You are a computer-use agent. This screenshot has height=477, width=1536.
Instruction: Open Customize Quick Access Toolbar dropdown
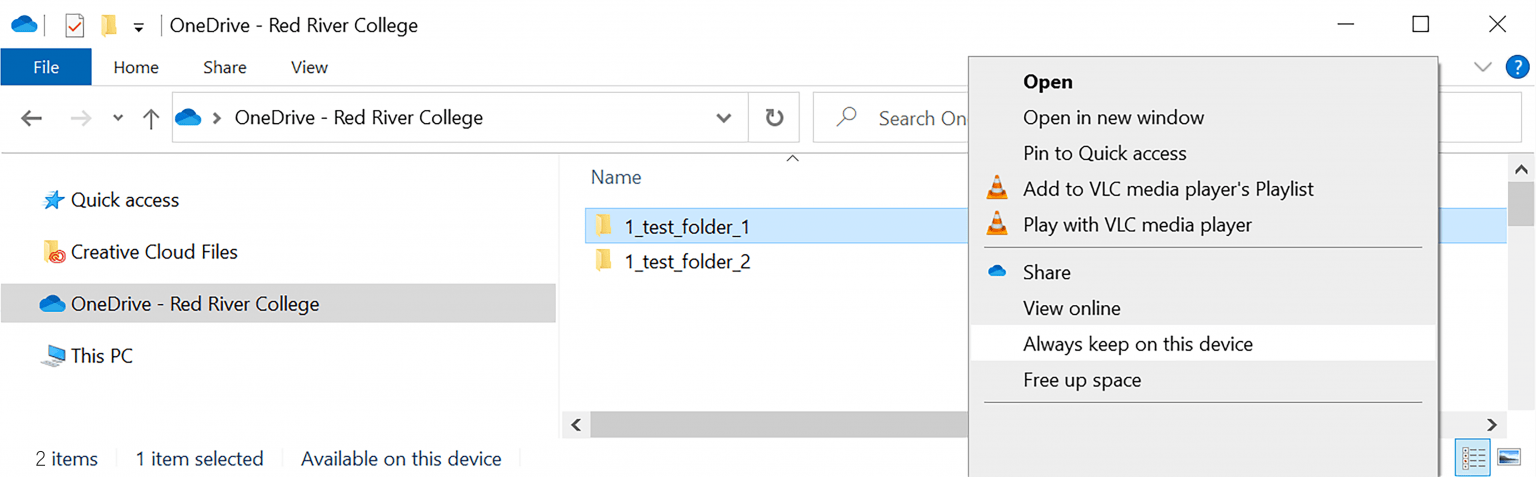click(x=139, y=26)
